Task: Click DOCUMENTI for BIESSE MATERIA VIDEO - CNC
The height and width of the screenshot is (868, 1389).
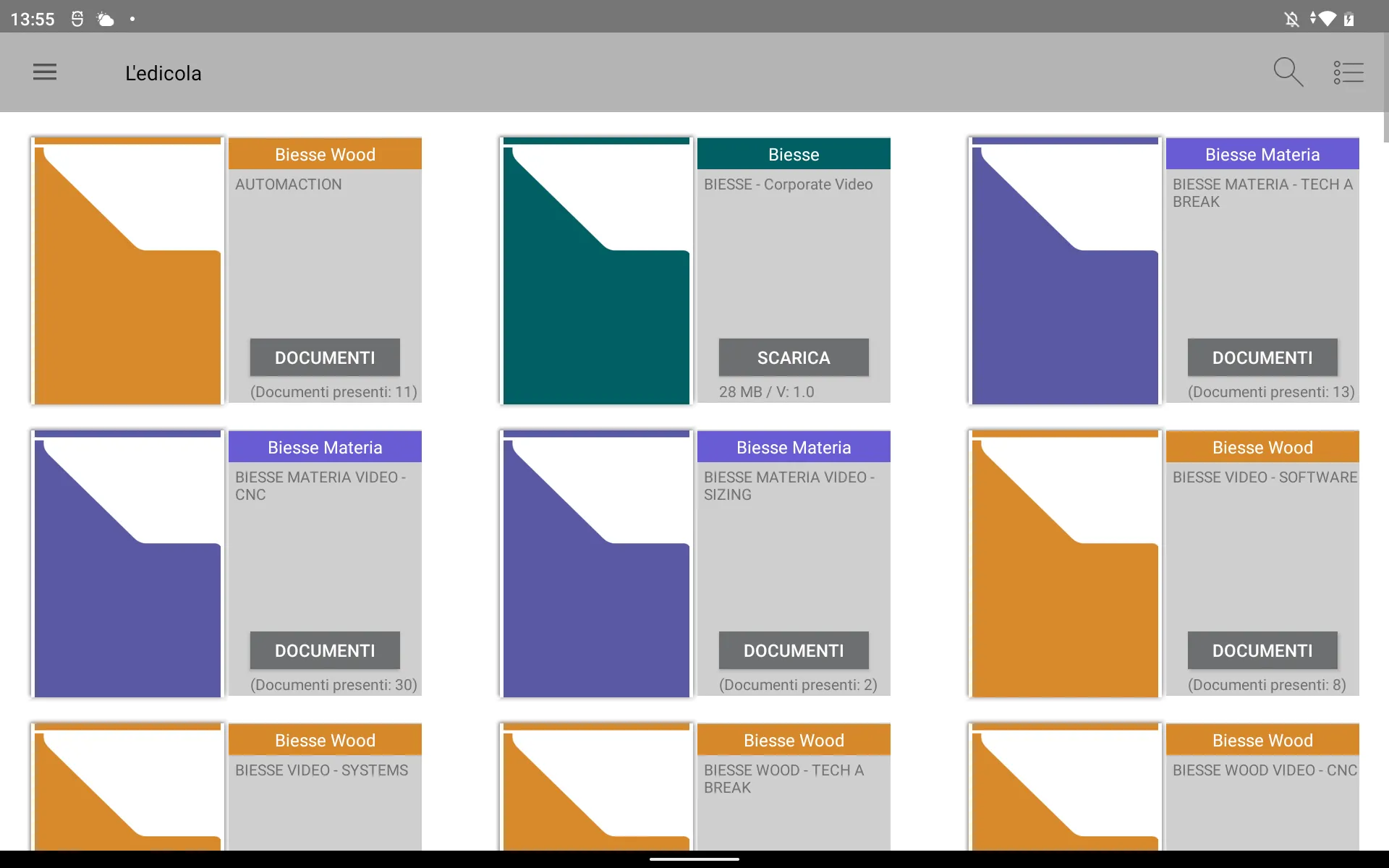Action: 325,650
